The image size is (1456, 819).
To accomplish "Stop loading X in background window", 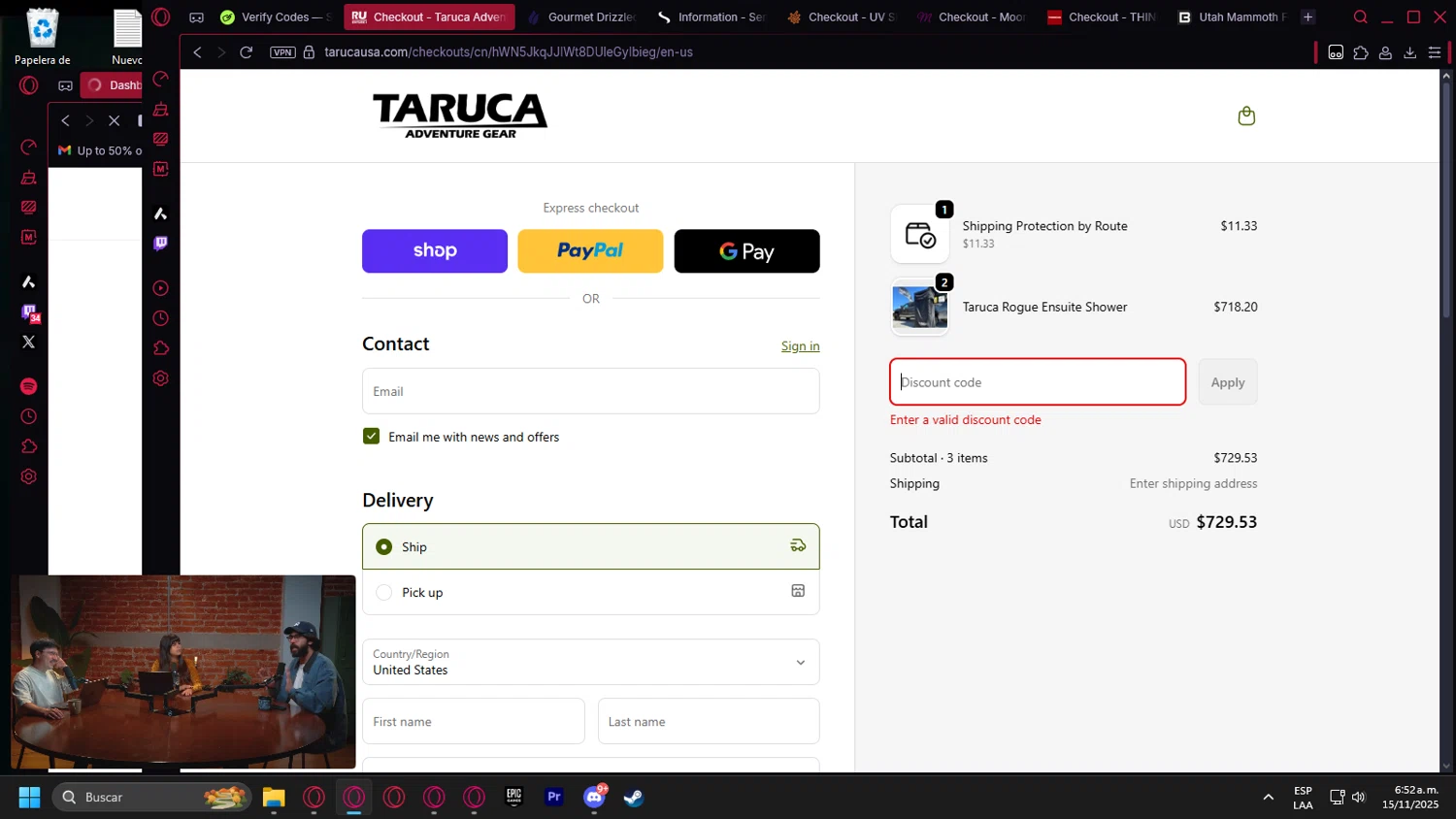I will click(114, 120).
